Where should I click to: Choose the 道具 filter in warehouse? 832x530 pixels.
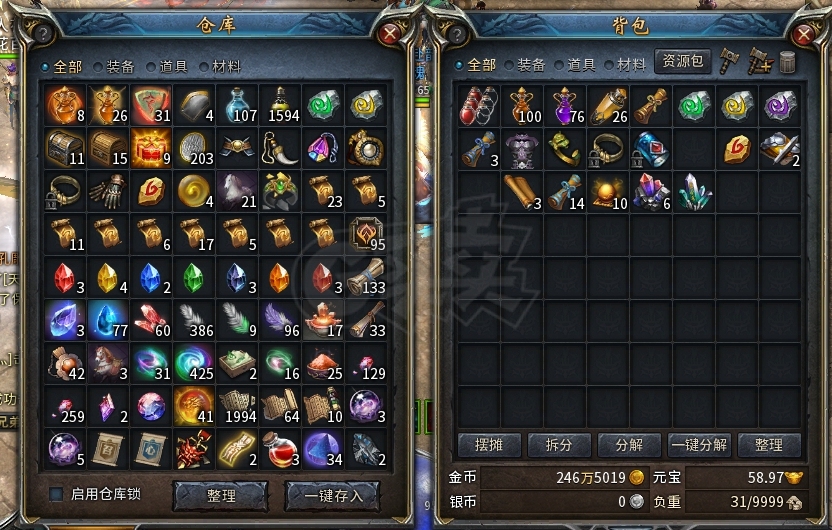167,67
